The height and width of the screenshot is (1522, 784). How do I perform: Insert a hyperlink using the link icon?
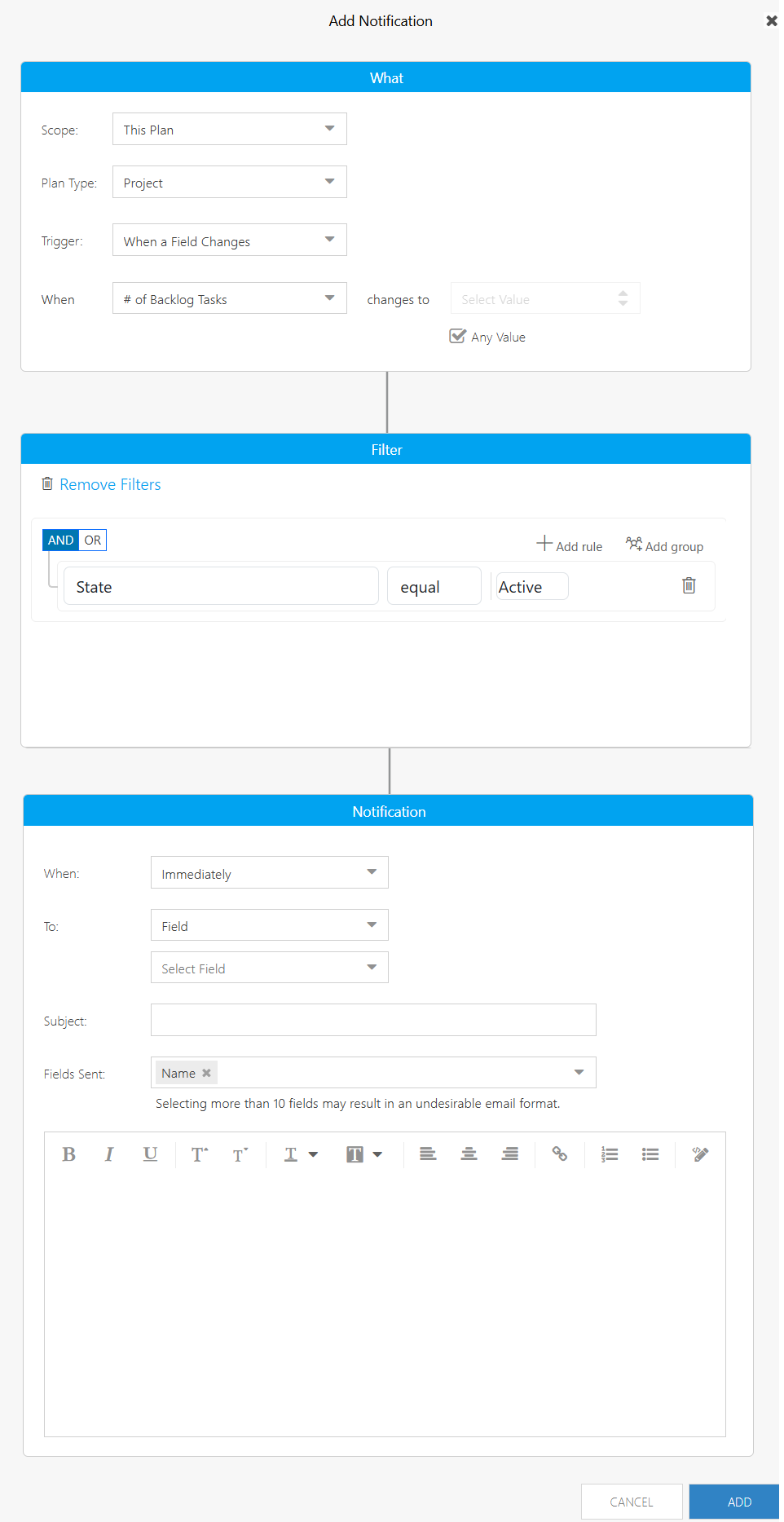click(x=560, y=1154)
